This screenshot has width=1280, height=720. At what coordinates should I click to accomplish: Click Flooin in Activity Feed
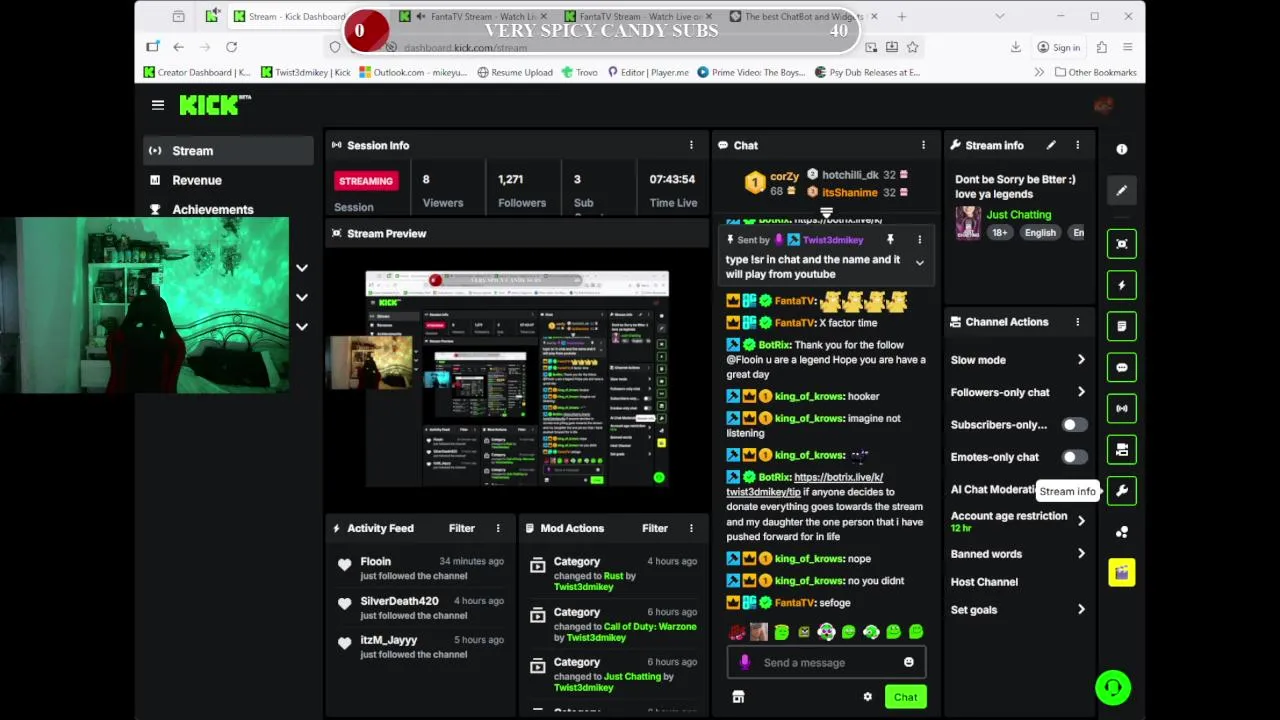pyautogui.click(x=376, y=562)
